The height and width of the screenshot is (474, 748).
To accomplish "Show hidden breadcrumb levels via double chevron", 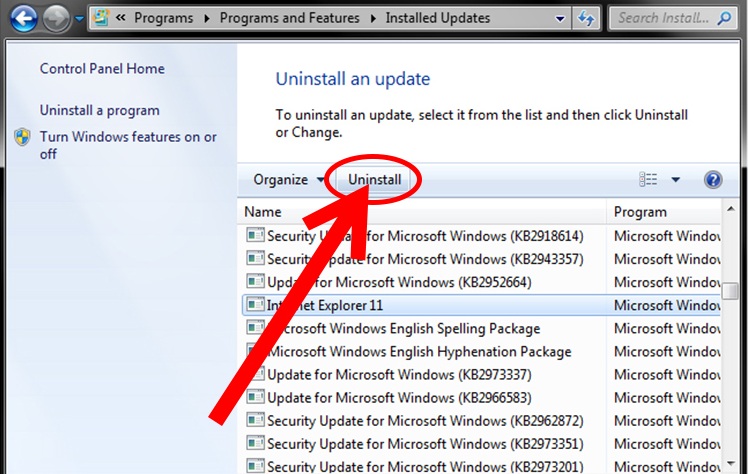I will 120,18.
